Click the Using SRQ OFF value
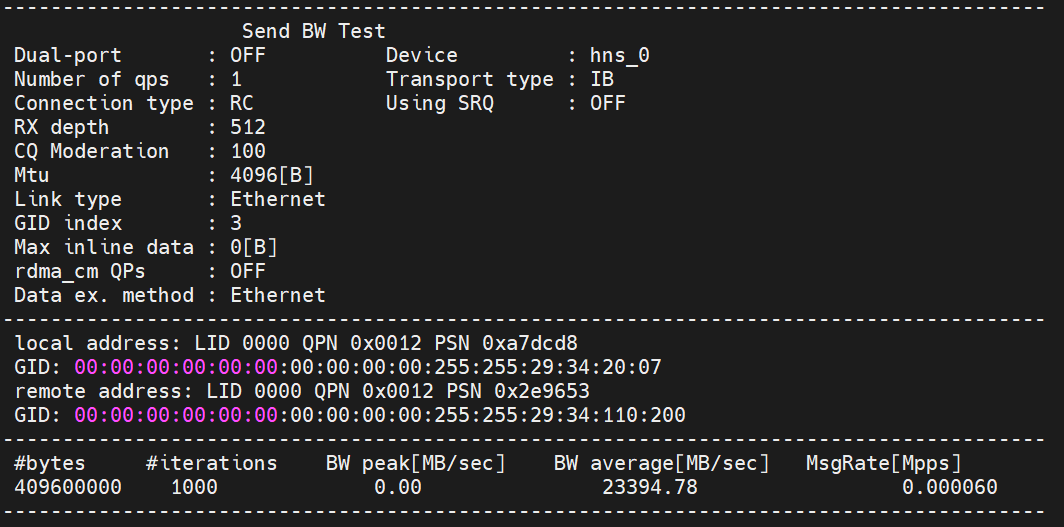 [607, 103]
